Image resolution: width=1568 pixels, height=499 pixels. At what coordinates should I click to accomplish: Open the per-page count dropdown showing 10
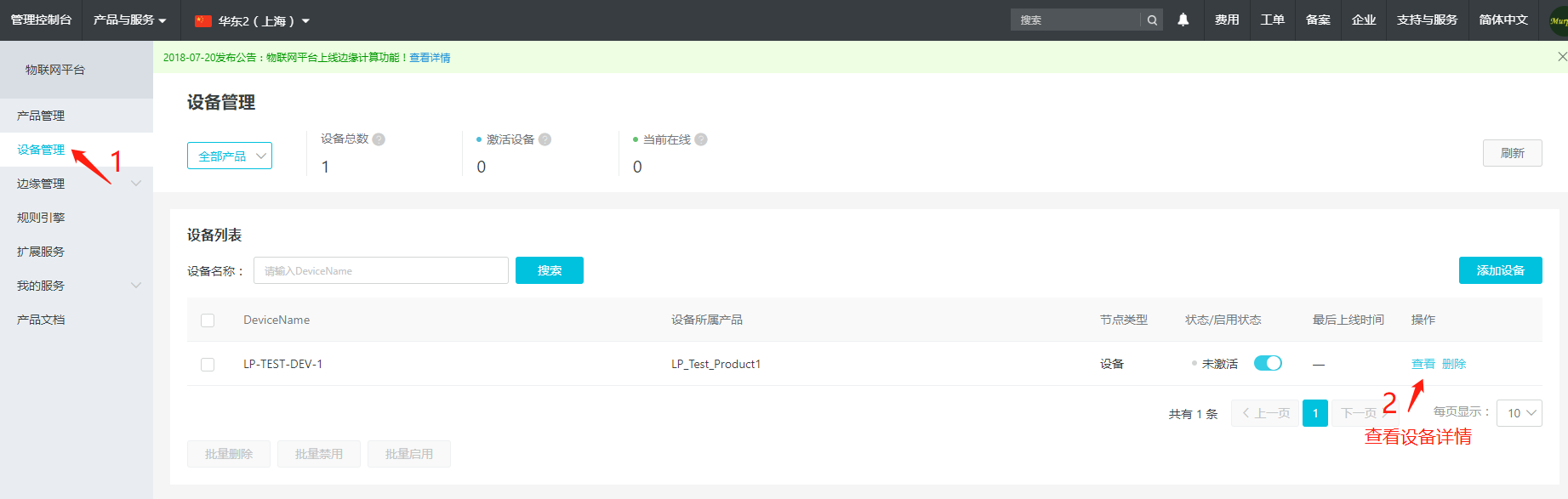point(1519,413)
